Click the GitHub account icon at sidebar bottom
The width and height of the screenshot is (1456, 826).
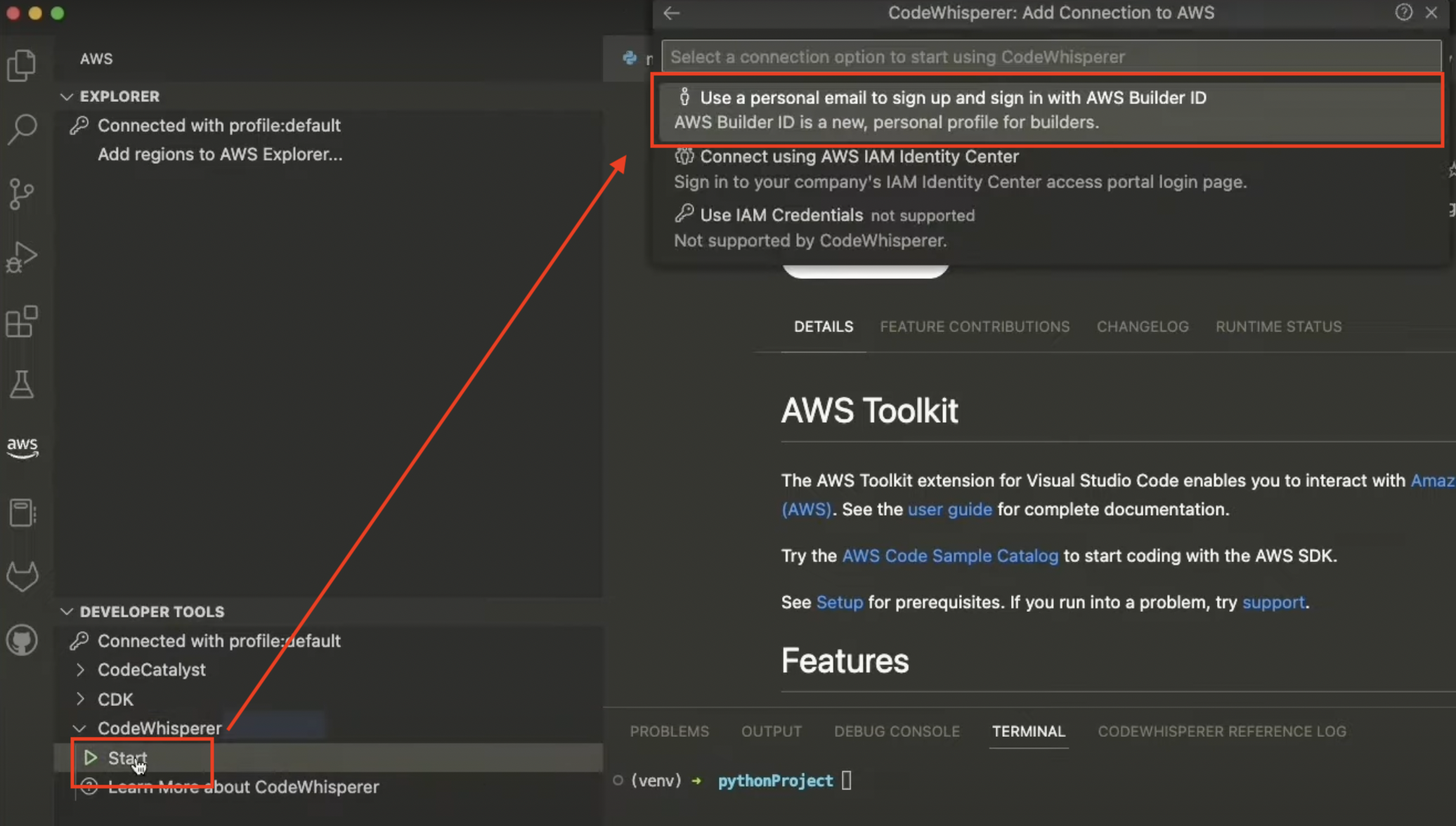tap(22, 640)
